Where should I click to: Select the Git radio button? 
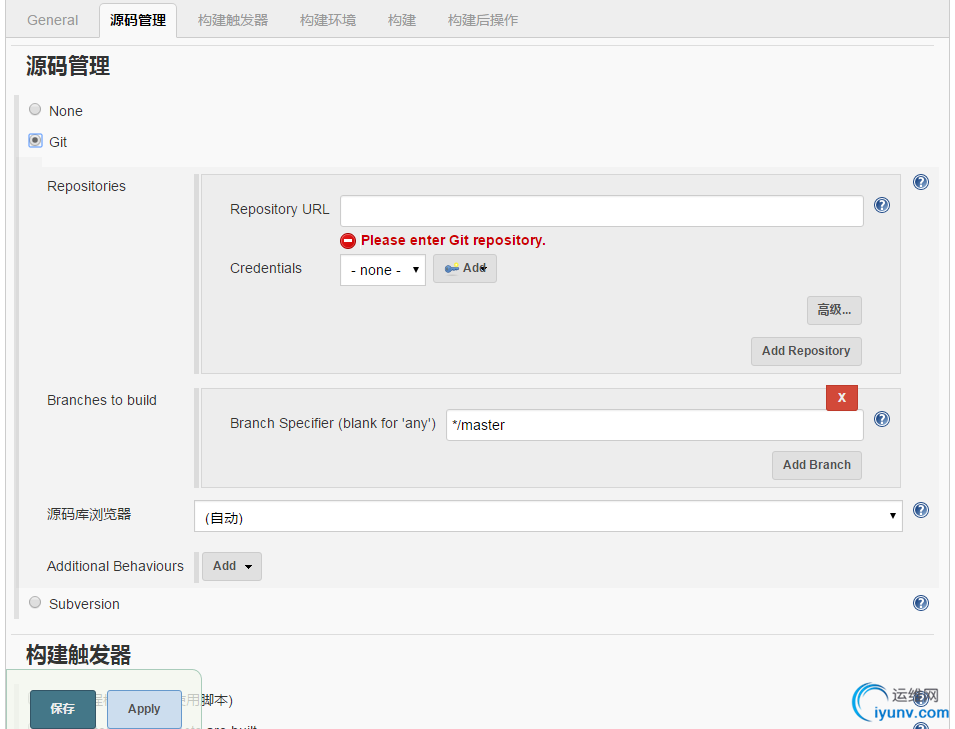click(x=35, y=141)
